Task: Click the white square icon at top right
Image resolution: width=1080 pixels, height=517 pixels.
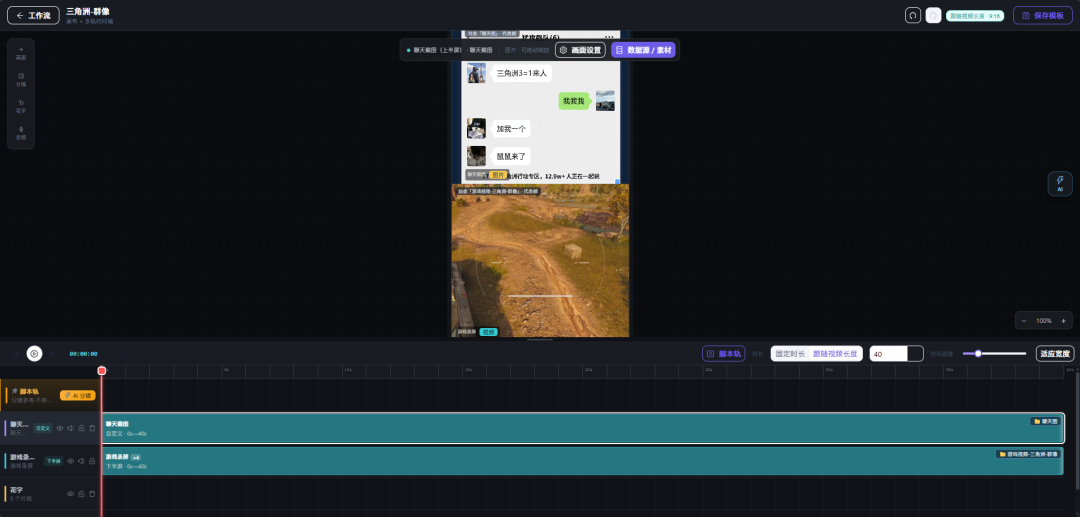Action: click(933, 15)
